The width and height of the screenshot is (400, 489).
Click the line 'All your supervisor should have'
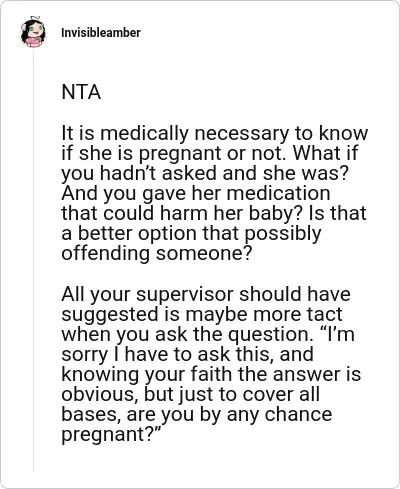click(x=206, y=295)
